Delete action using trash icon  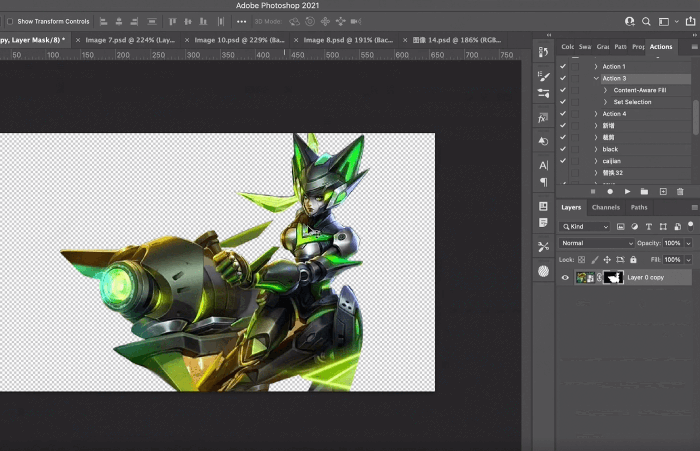click(x=680, y=192)
